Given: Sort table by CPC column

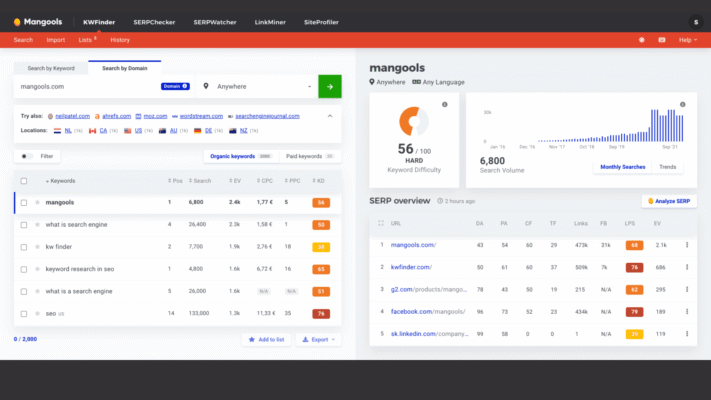Looking at the screenshot, I should (265, 181).
